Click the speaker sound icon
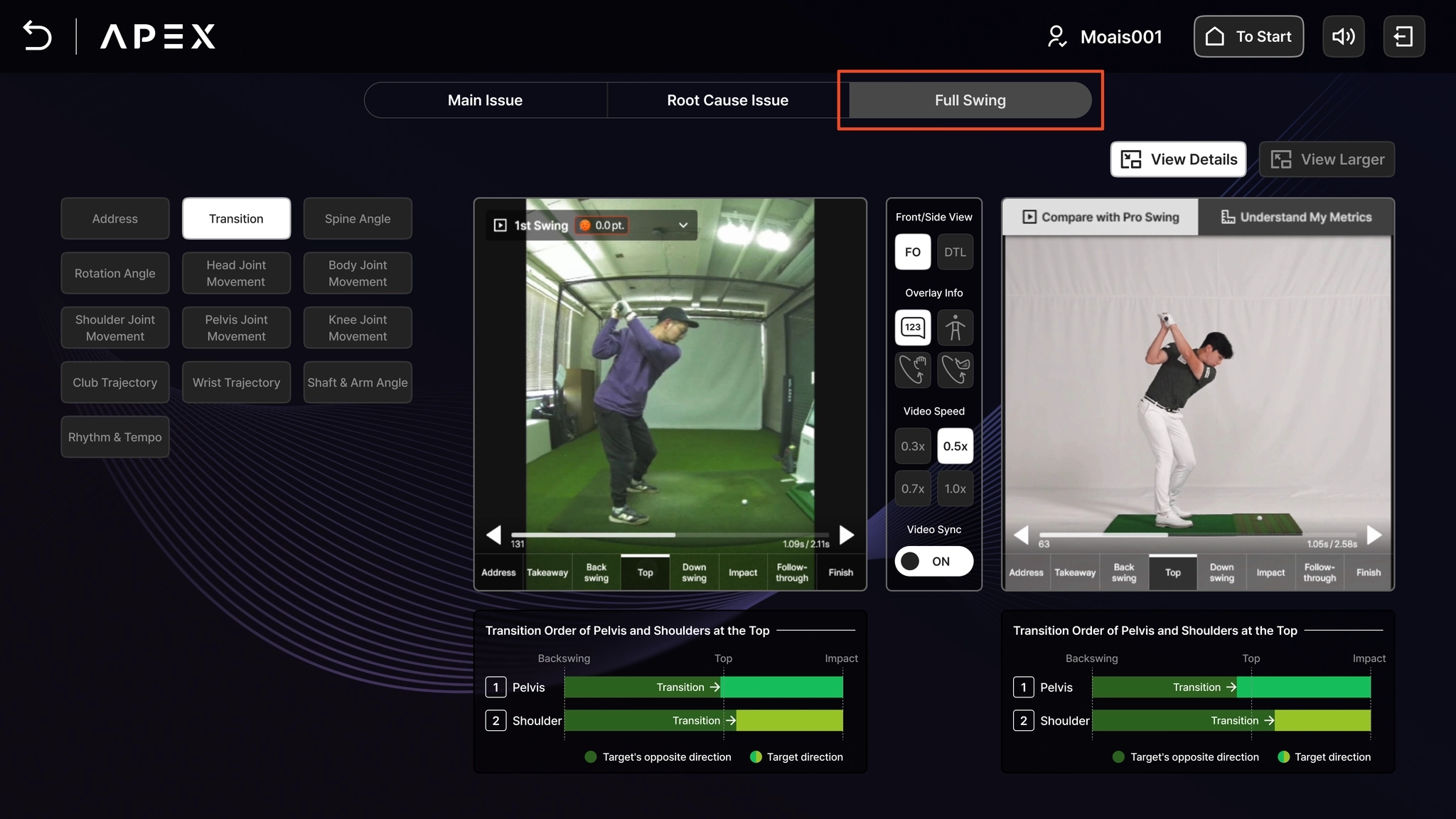 [1343, 36]
